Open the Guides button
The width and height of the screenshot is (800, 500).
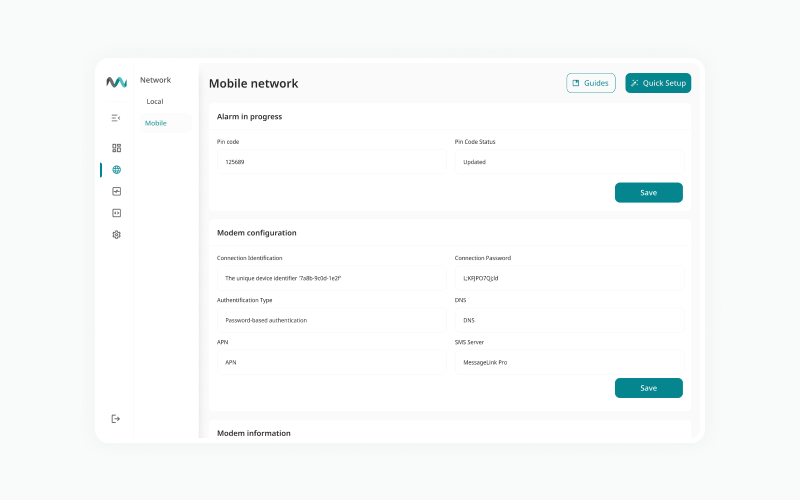tap(591, 83)
